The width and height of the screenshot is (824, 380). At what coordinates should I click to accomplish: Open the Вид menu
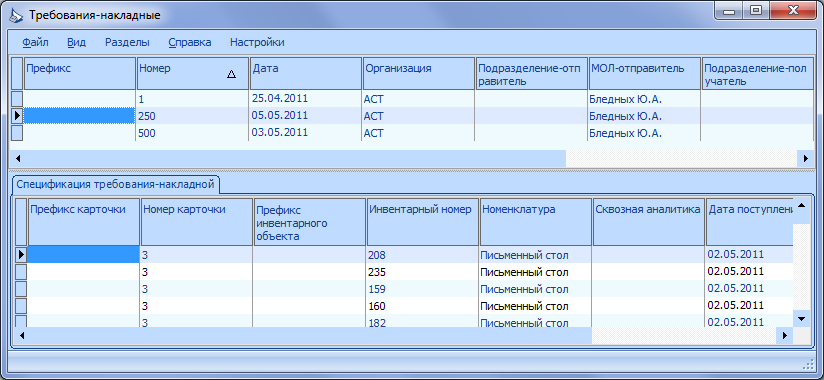(x=77, y=43)
